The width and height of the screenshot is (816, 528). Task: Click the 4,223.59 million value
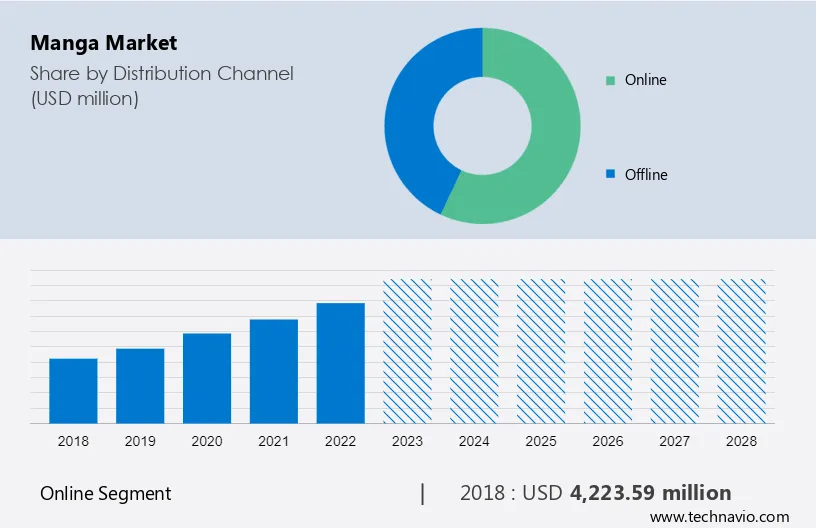coord(651,493)
